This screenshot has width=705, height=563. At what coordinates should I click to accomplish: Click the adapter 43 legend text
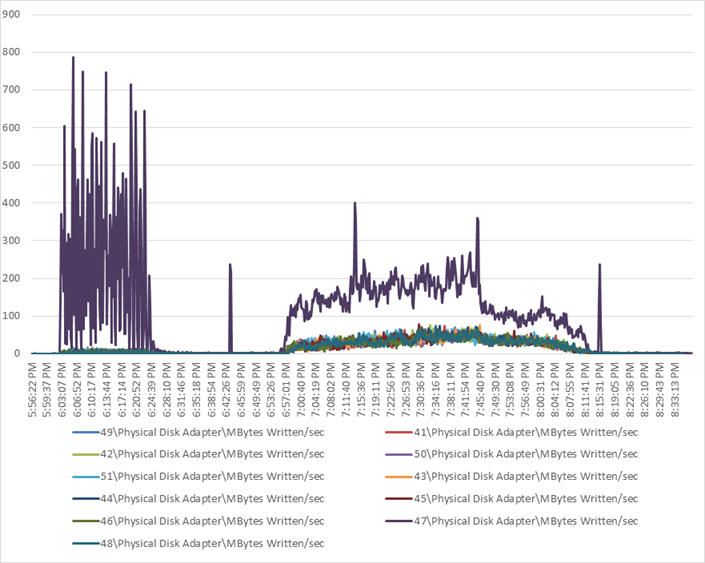pyautogui.click(x=526, y=476)
